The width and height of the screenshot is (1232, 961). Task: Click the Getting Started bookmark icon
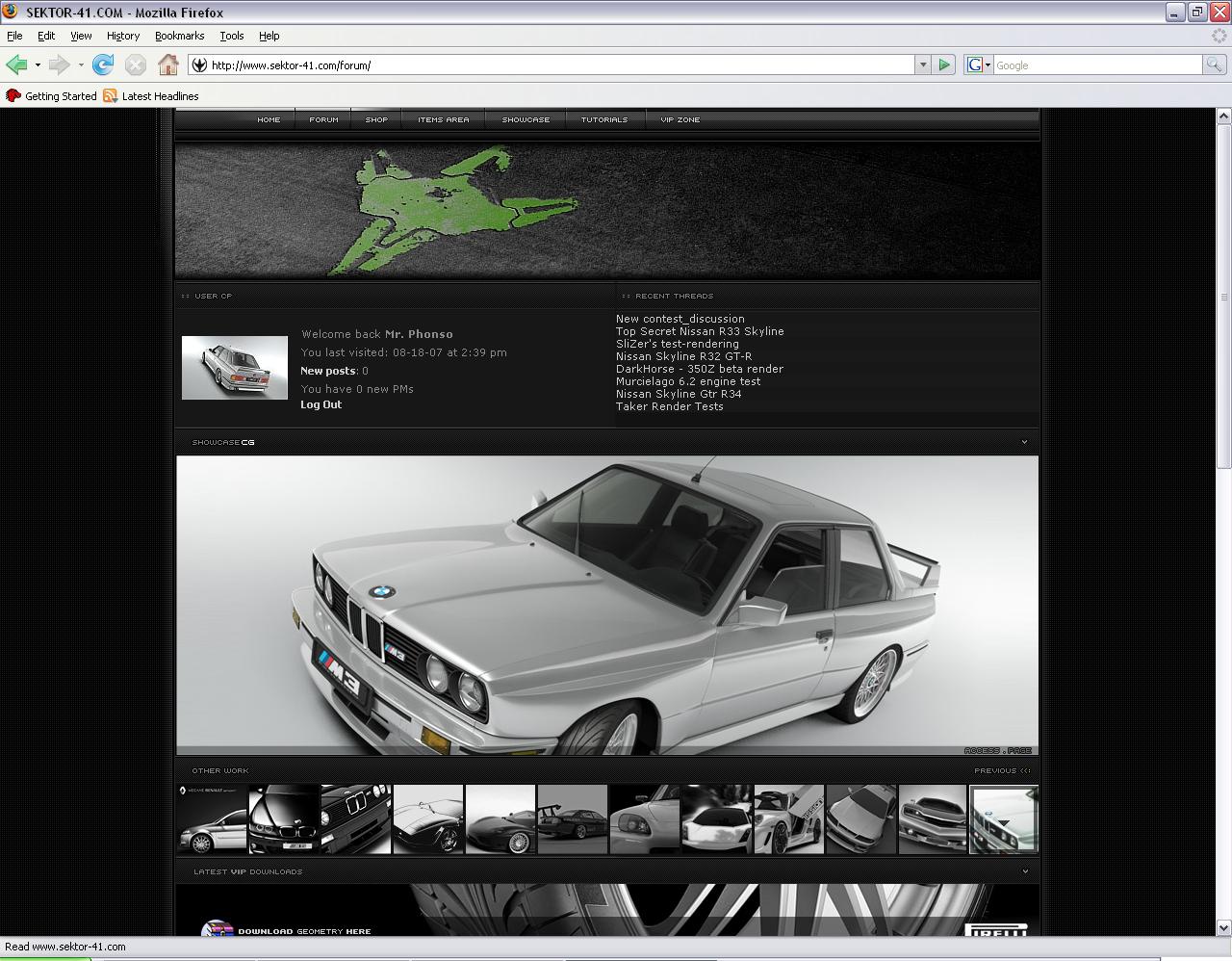pyautogui.click(x=13, y=96)
